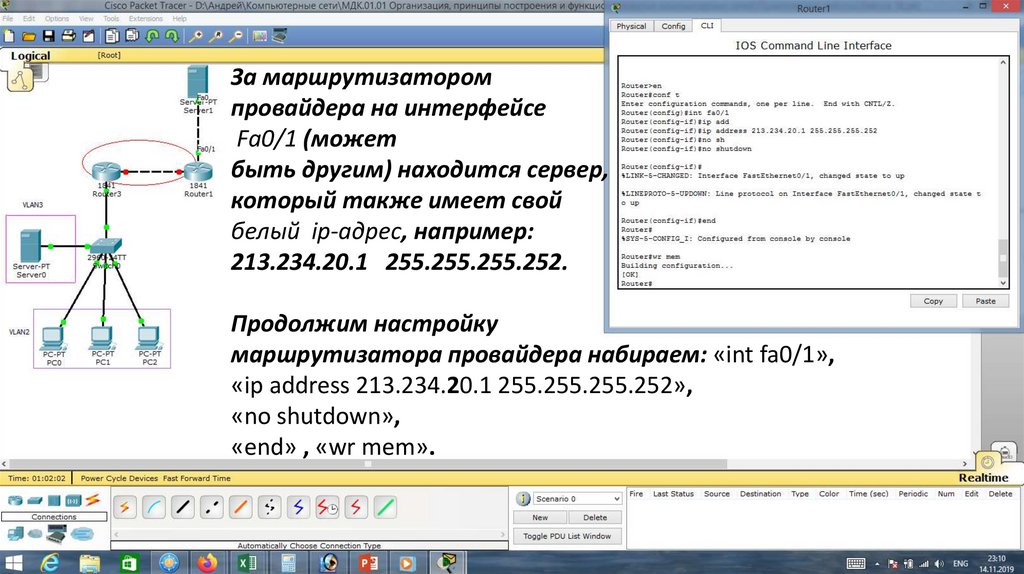Open the Help menu
The width and height of the screenshot is (1024, 574).
[179, 19]
